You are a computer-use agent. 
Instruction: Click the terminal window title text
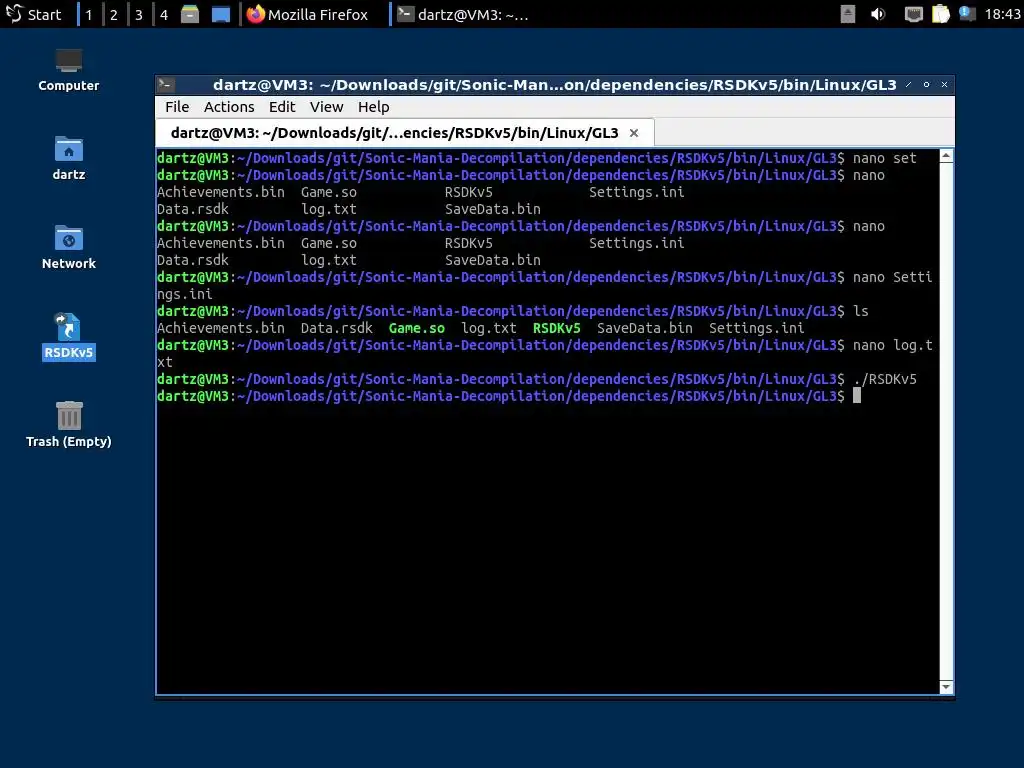pos(554,85)
